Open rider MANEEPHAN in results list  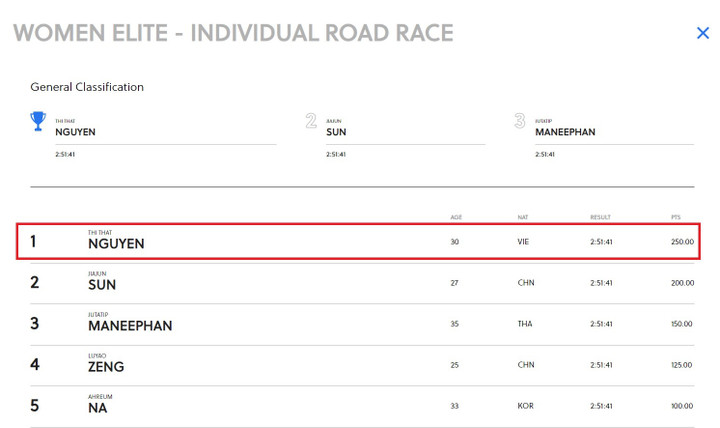130,325
